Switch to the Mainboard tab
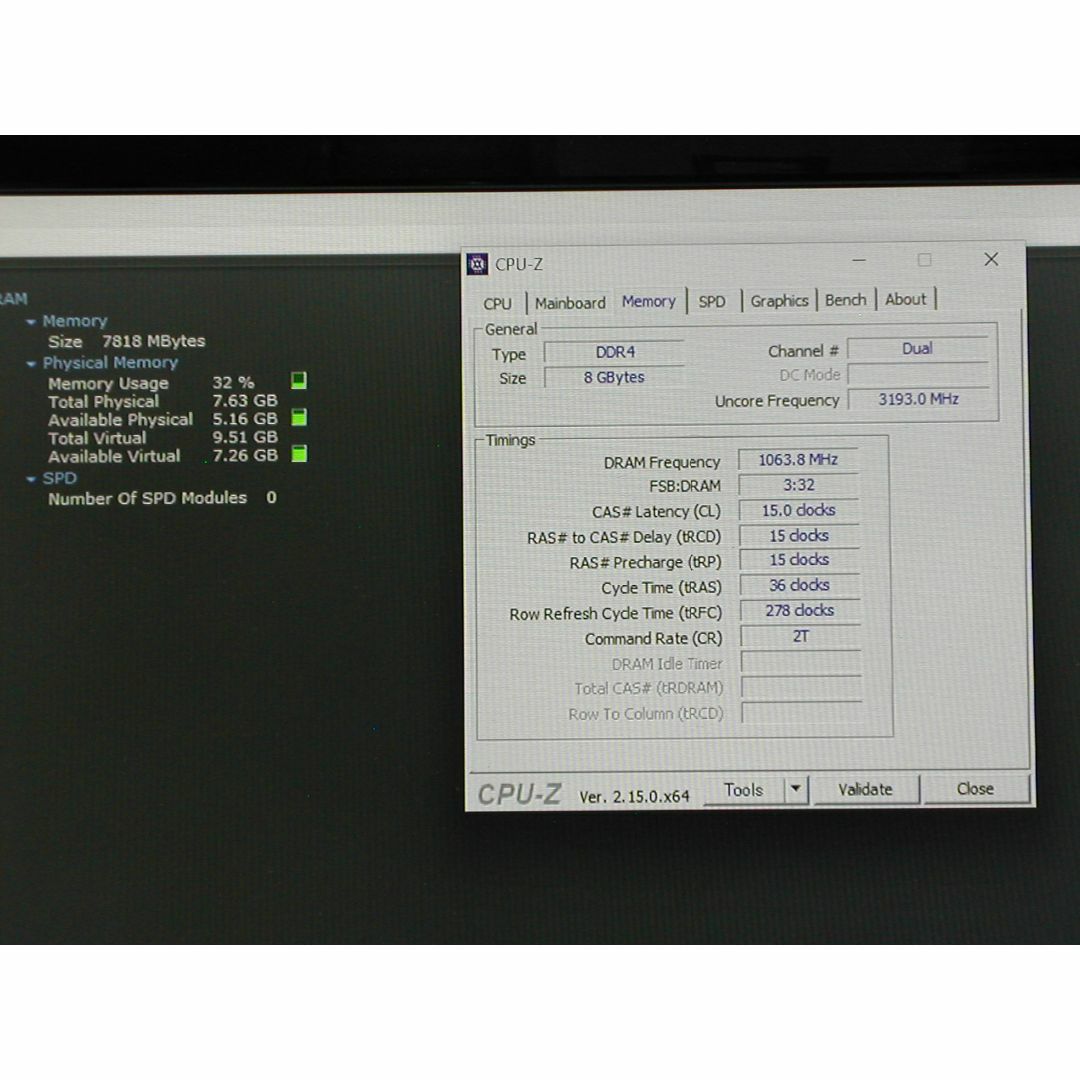The image size is (1080, 1080). pos(570,303)
